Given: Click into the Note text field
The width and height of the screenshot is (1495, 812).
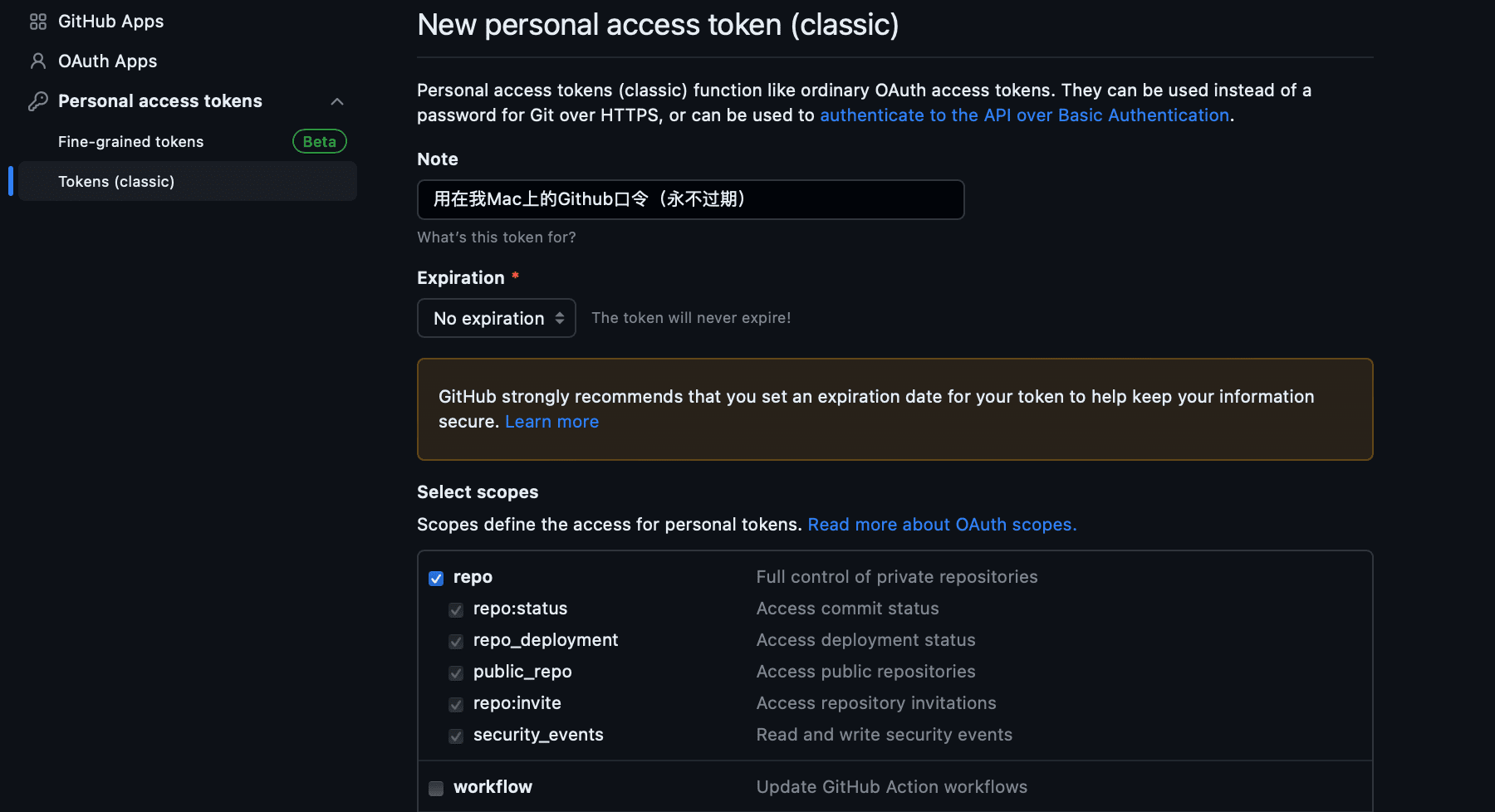Looking at the screenshot, I should [691, 199].
